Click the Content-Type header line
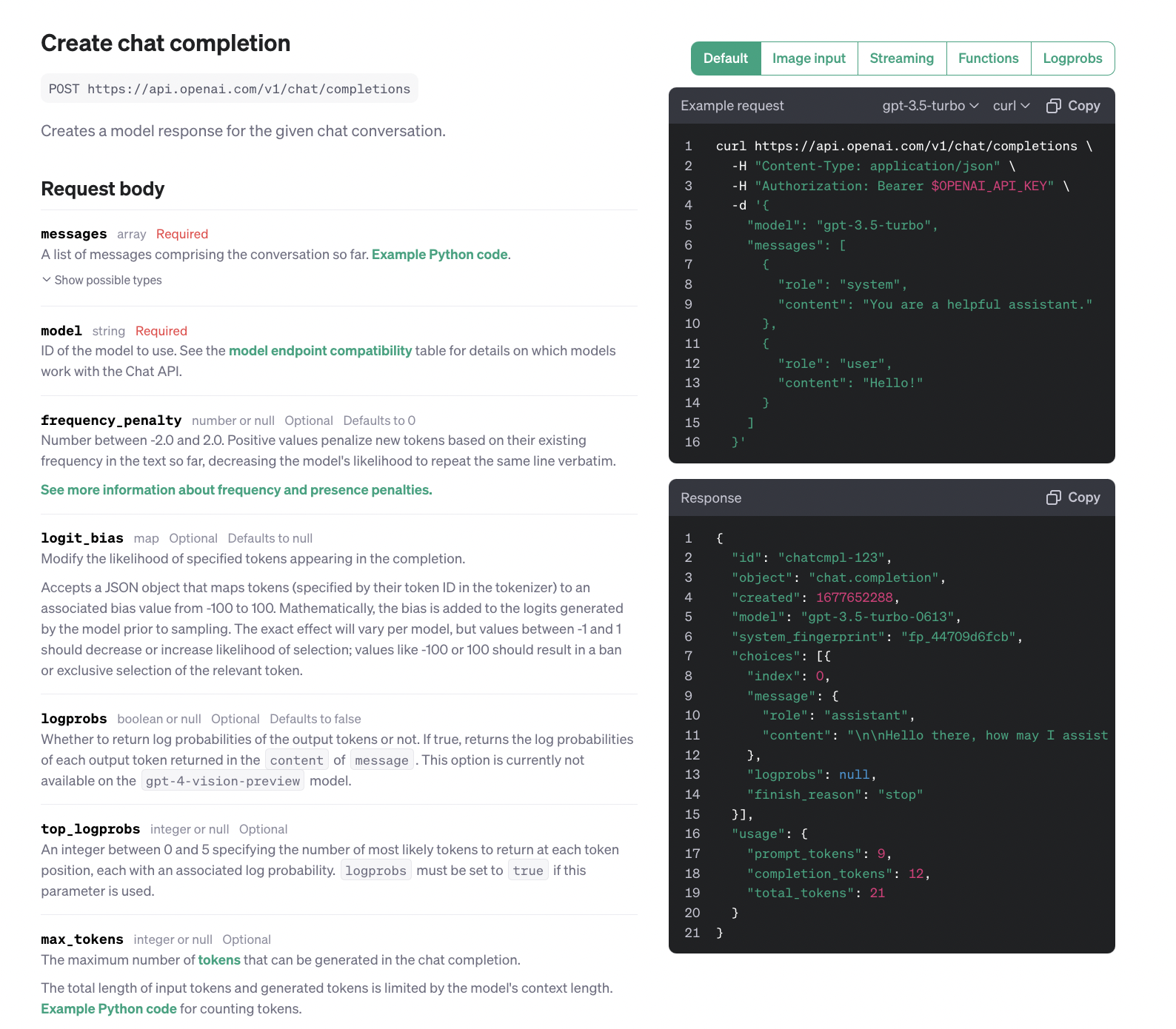The height and width of the screenshot is (1029, 1176). tap(874, 166)
